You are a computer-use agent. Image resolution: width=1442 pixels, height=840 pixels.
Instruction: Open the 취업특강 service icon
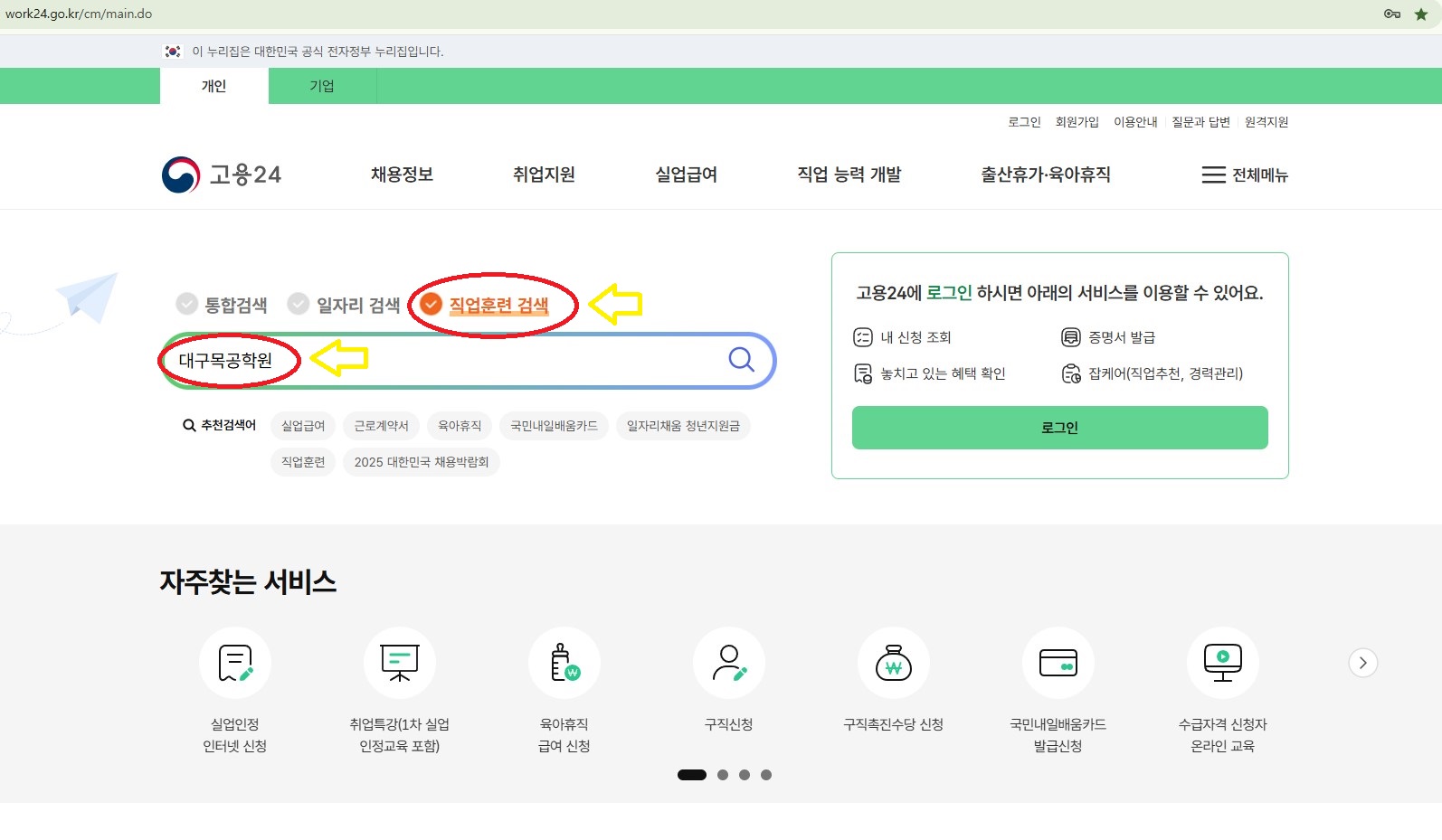tap(400, 664)
